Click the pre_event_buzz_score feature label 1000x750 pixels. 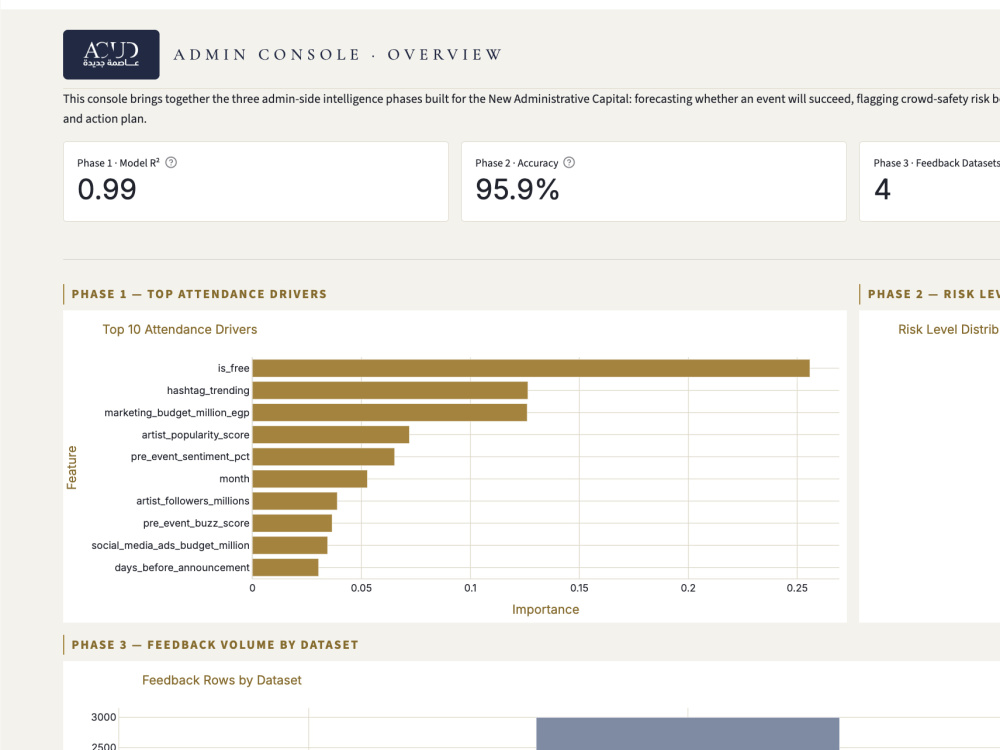click(x=196, y=524)
